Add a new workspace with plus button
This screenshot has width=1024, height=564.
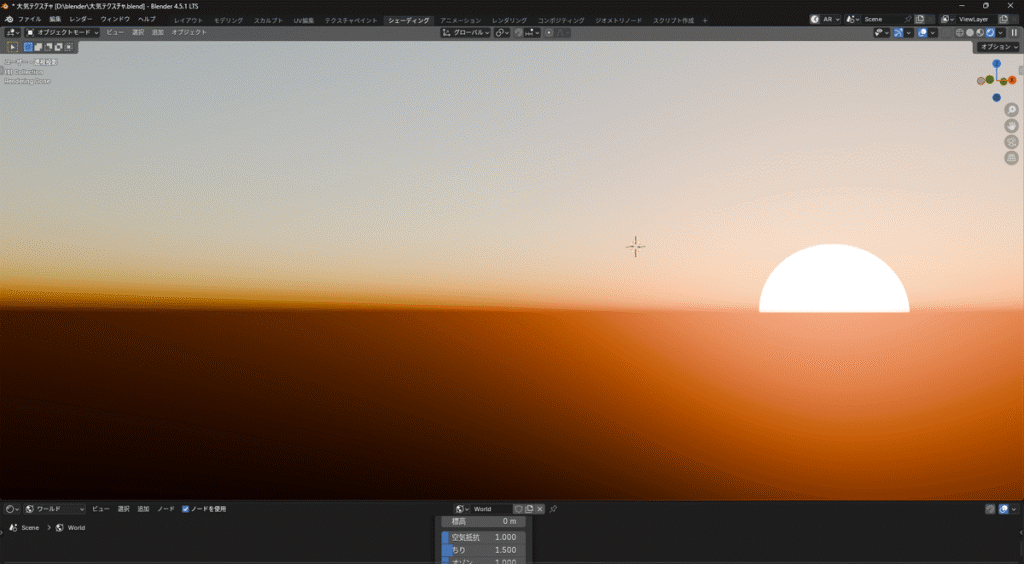705,20
